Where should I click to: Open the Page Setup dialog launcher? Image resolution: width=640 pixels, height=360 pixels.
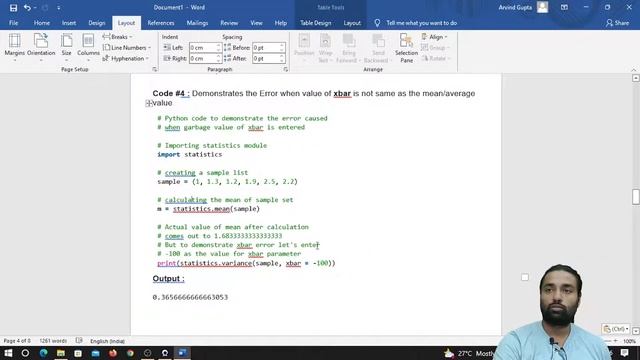[155, 69]
